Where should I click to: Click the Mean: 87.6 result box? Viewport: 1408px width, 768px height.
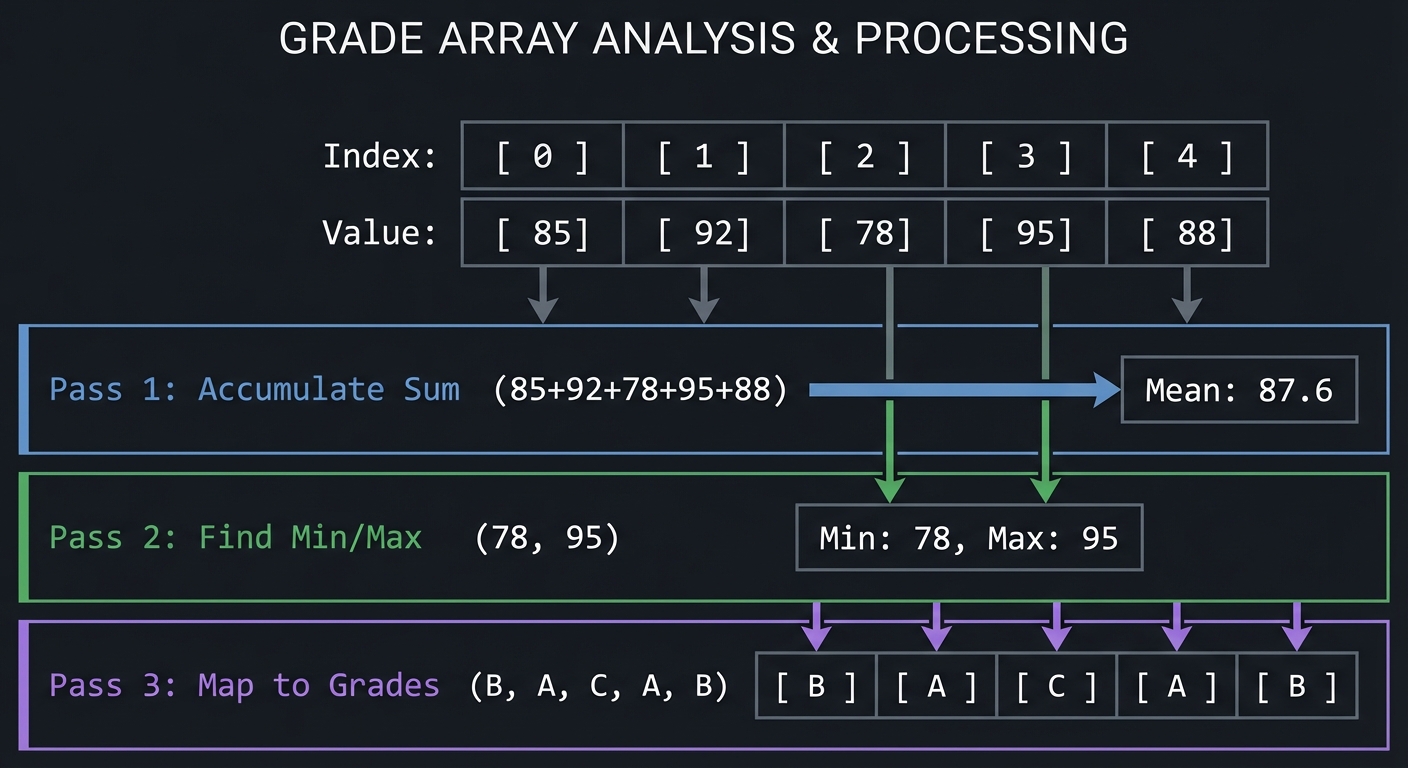(x=1239, y=389)
